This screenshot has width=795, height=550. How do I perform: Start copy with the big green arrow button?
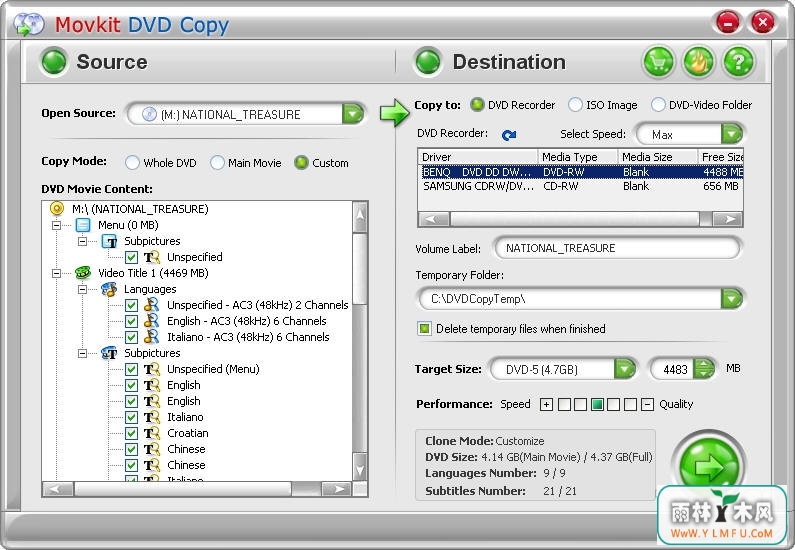(709, 466)
